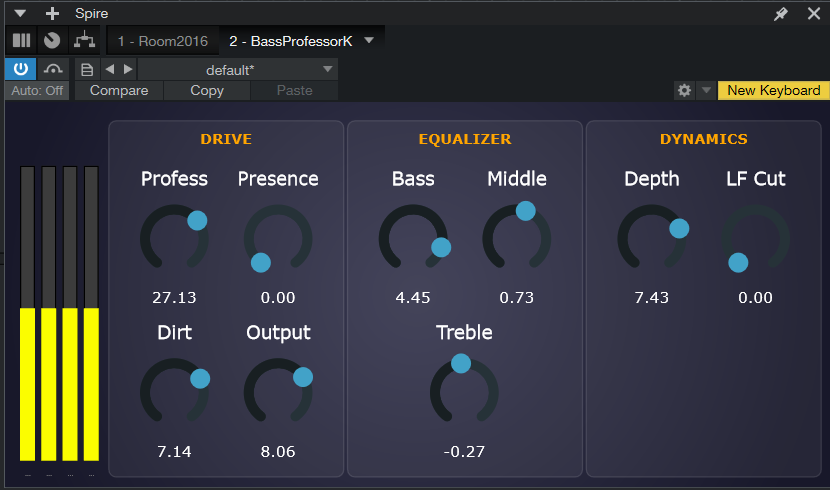This screenshot has width=830, height=490.
Task: Click the Copy button
Action: click(x=207, y=90)
